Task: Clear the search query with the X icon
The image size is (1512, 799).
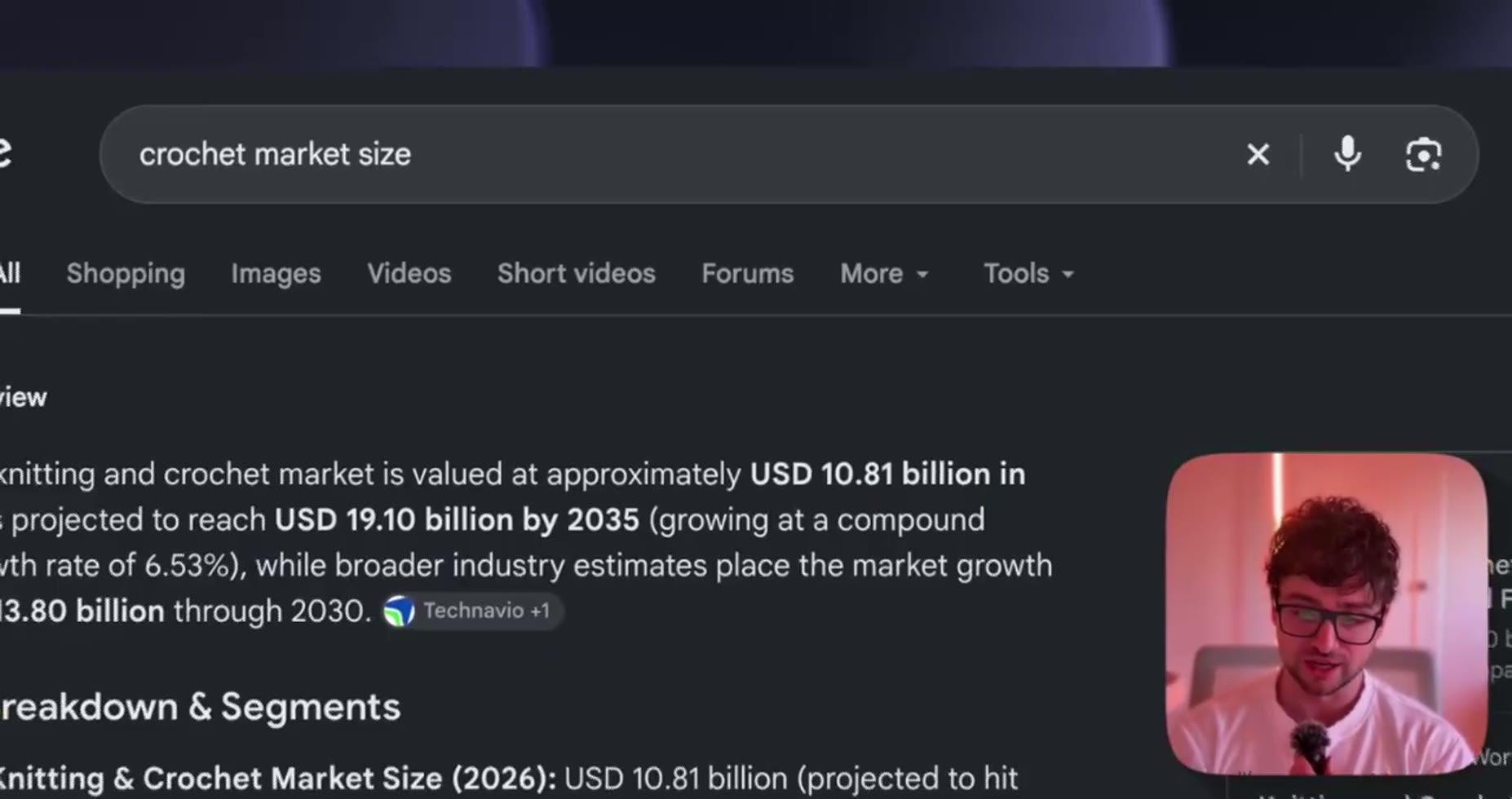Action: 1258,154
